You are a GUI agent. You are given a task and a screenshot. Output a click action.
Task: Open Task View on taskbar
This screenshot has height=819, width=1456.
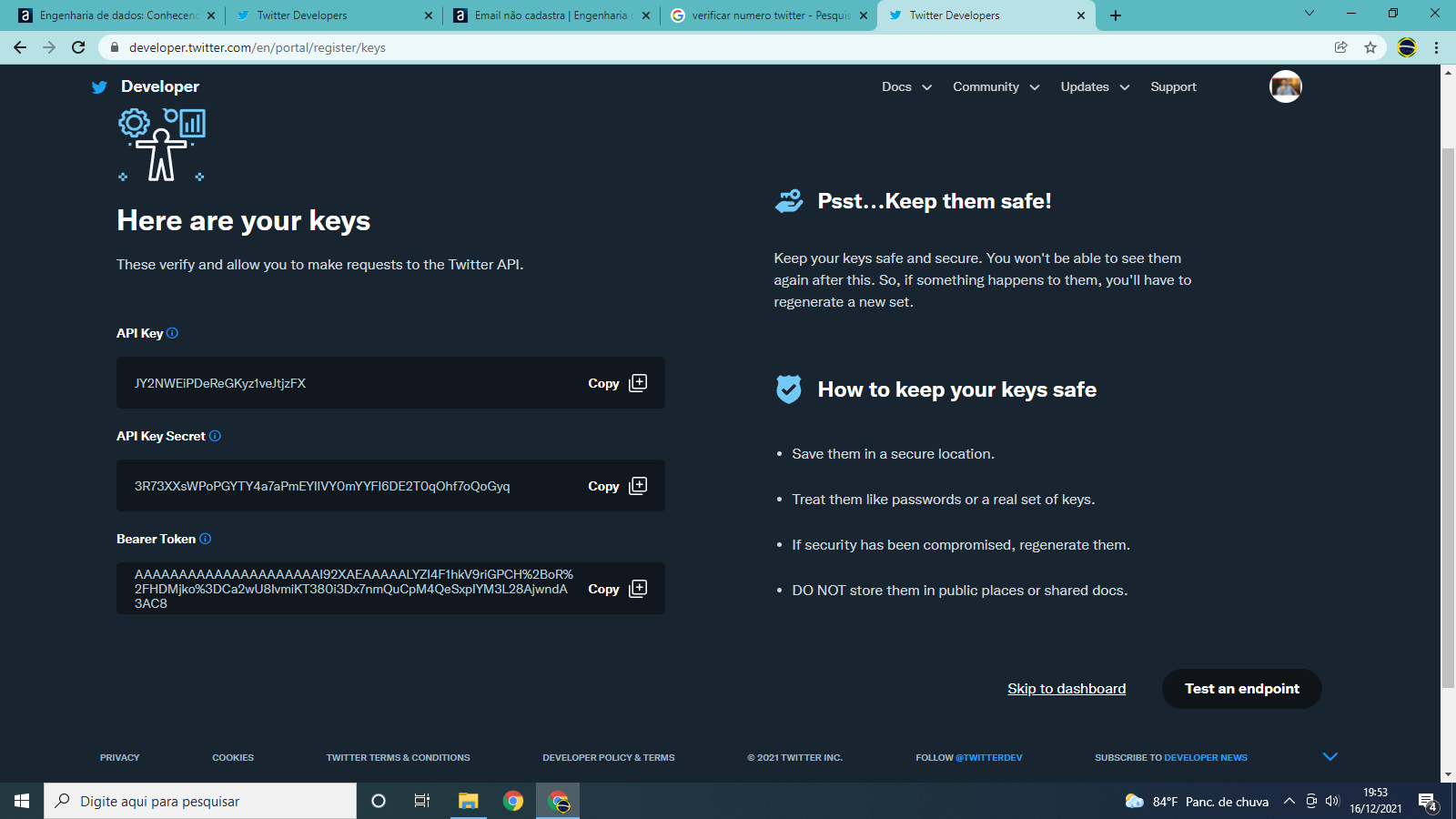(x=422, y=801)
